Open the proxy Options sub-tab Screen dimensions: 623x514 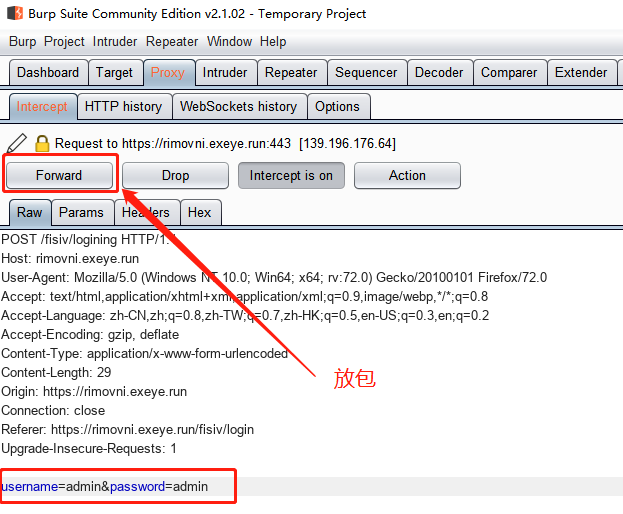point(337,106)
